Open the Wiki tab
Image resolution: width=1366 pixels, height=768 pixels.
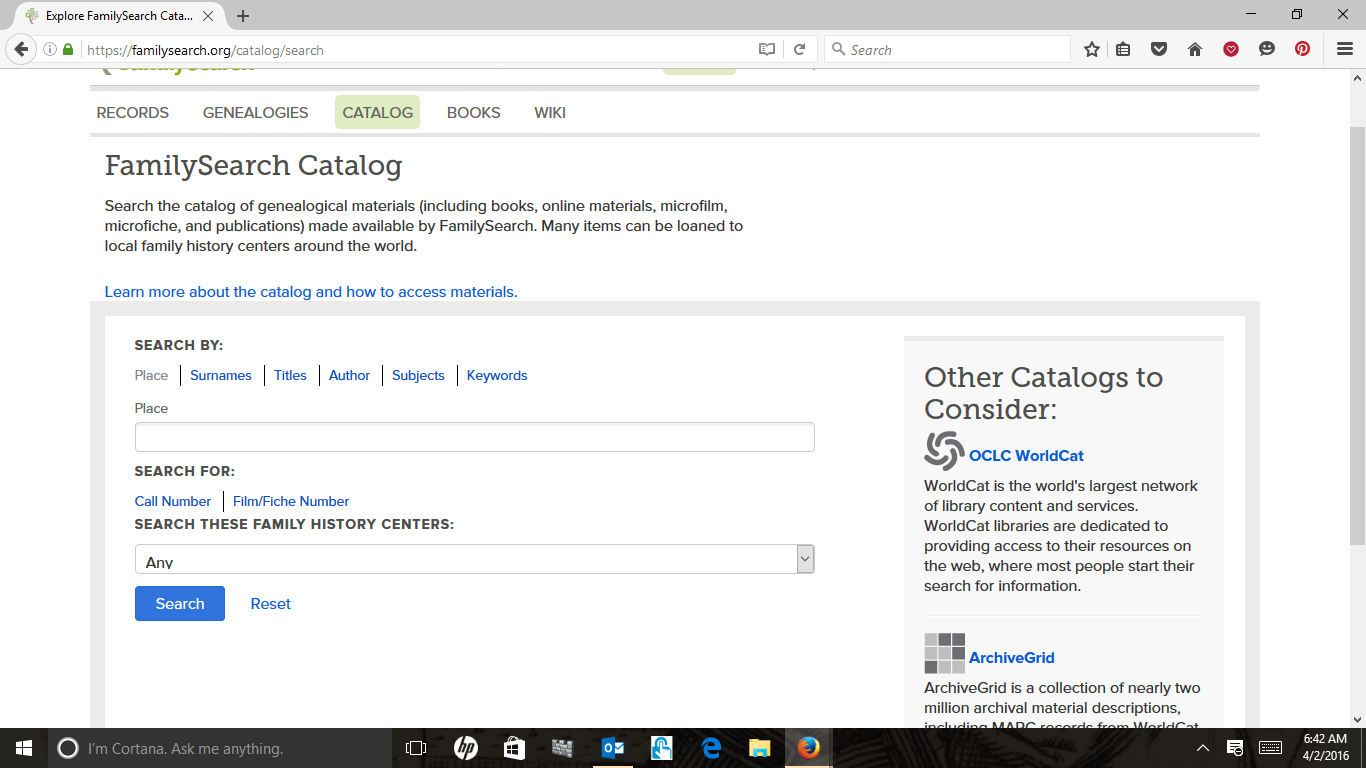click(x=550, y=113)
